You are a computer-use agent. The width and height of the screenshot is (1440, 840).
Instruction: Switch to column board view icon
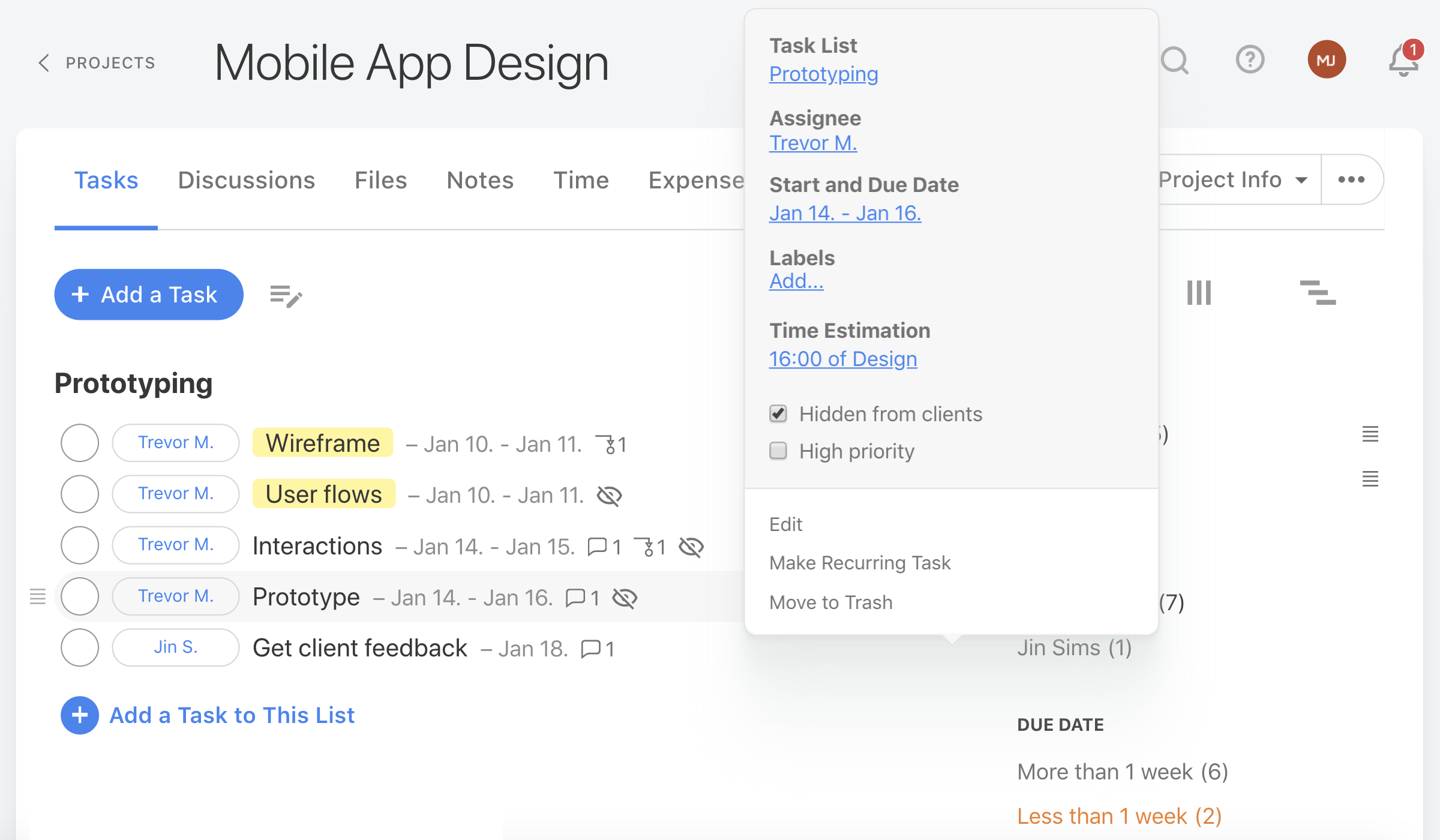click(1199, 293)
